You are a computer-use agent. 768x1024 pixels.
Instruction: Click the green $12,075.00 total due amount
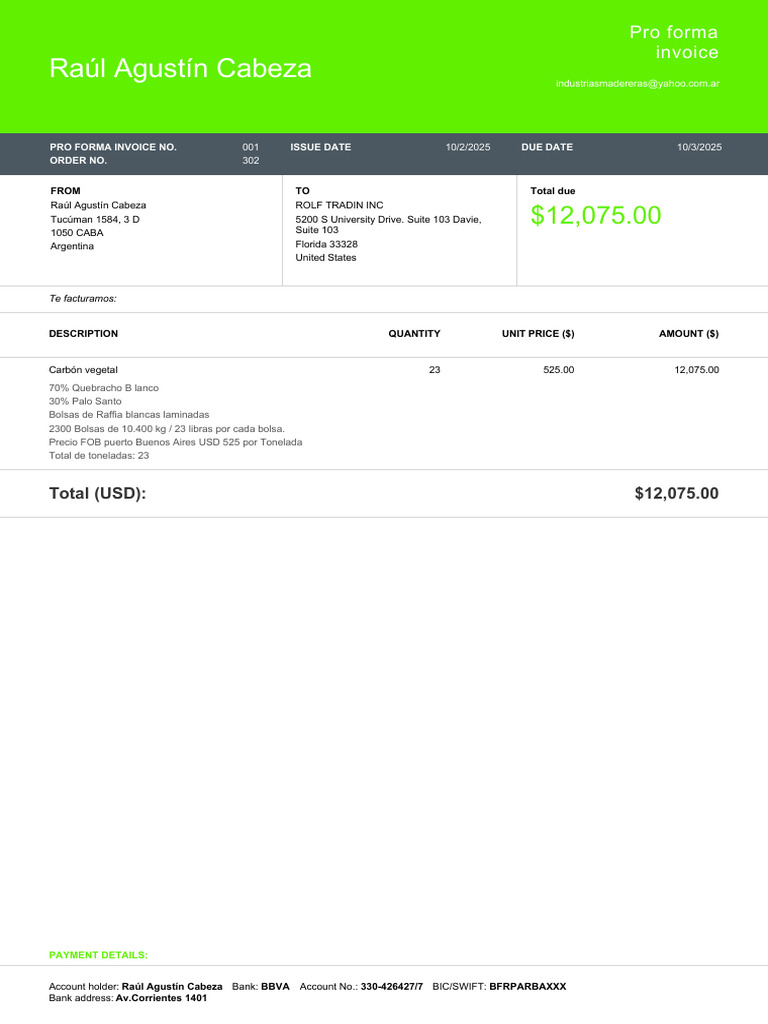coord(595,215)
